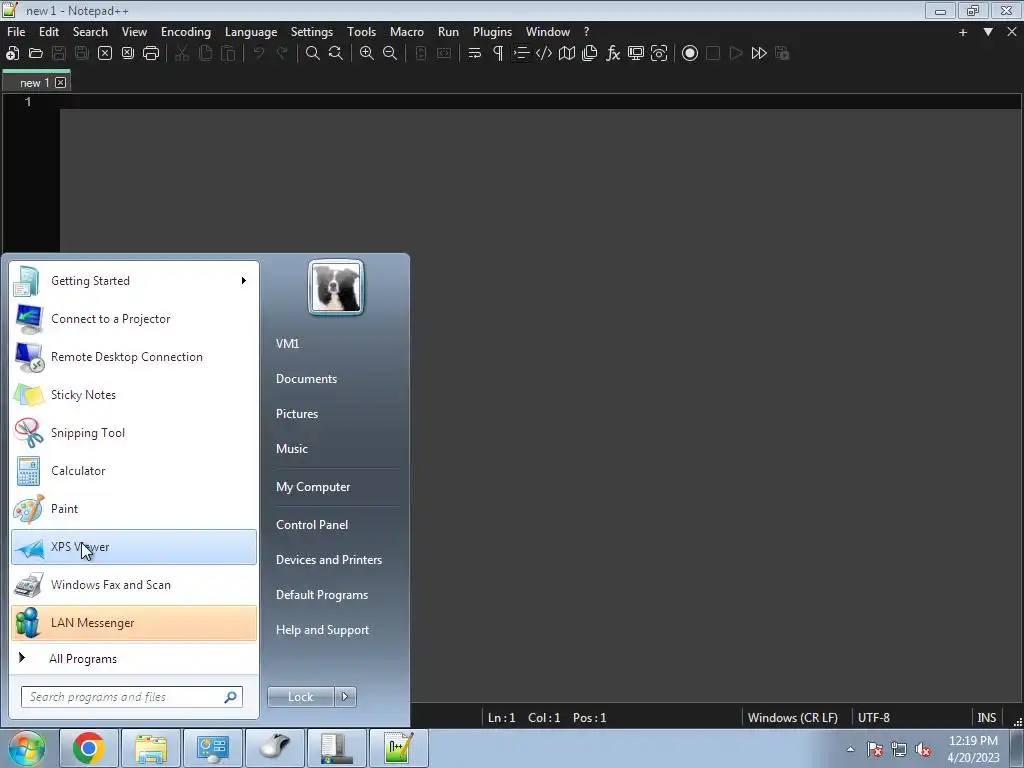The height and width of the screenshot is (768, 1024).
Task: Click the Zoom Out icon
Action: (x=390, y=54)
